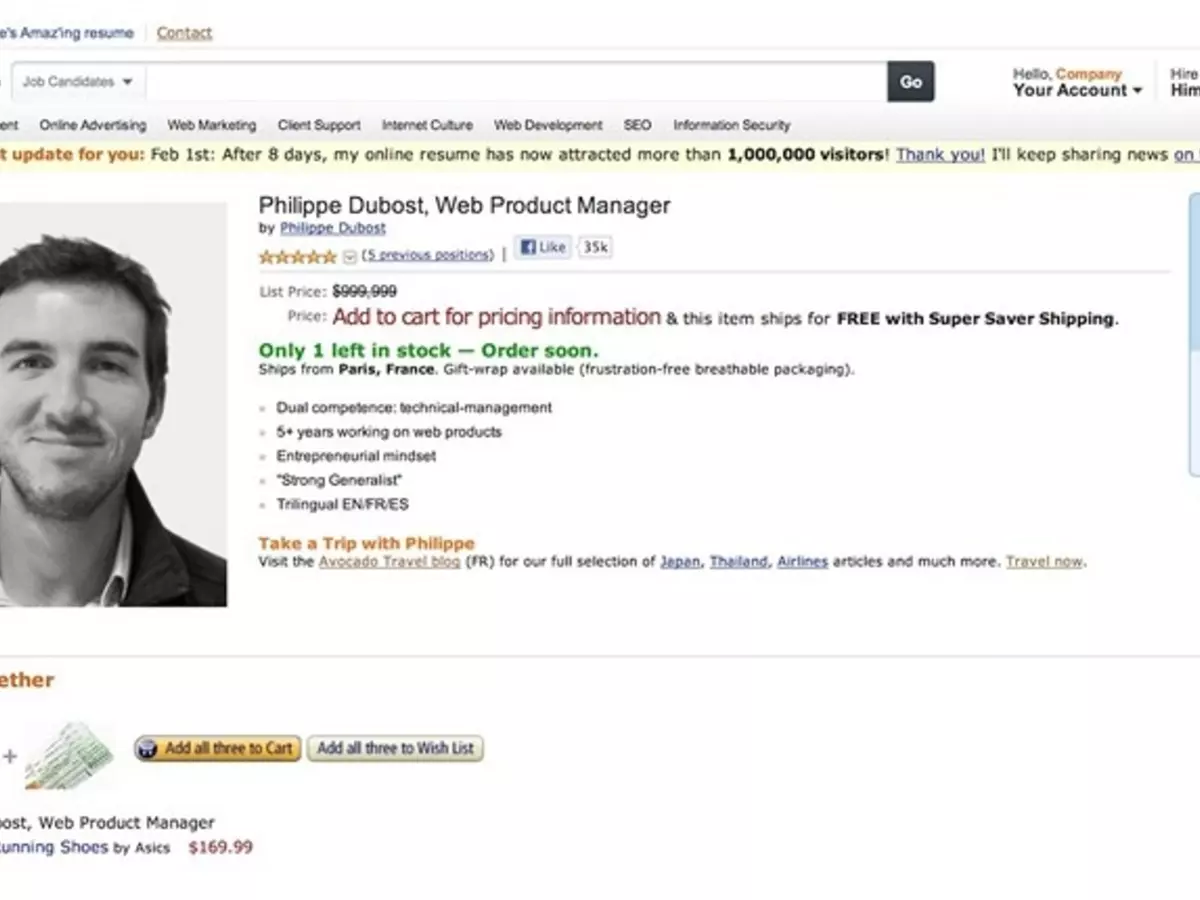Click the five-star rating icon

coord(297,256)
